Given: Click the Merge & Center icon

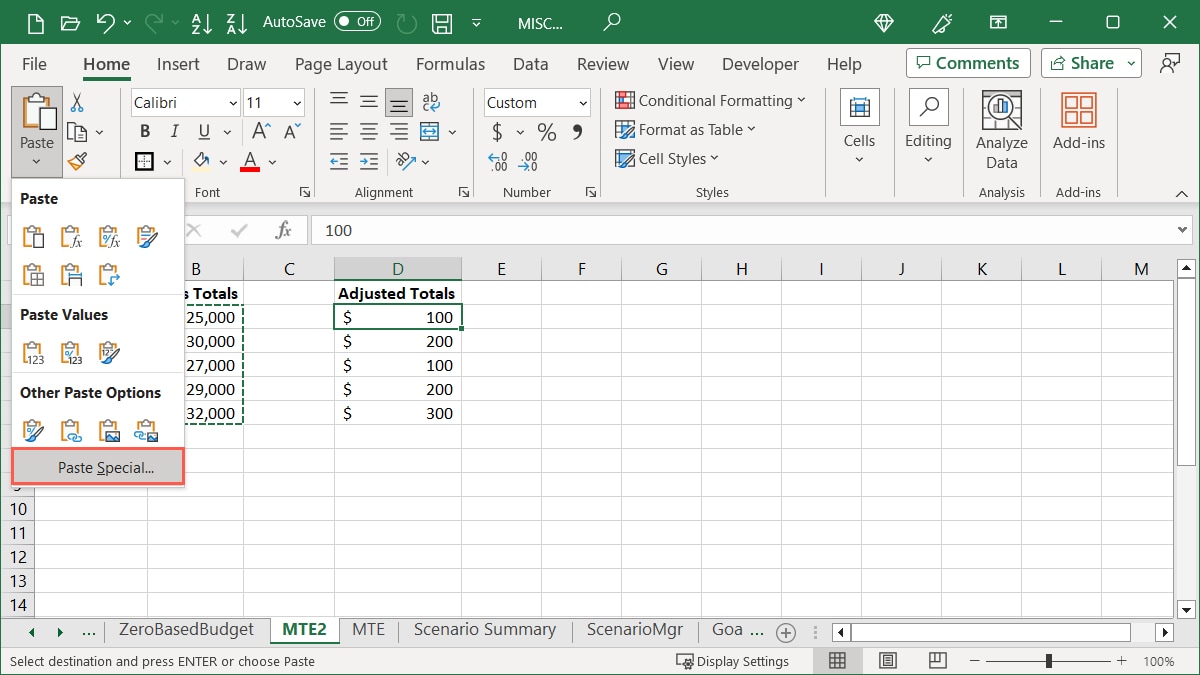Looking at the screenshot, I should click(x=430, y=132).
